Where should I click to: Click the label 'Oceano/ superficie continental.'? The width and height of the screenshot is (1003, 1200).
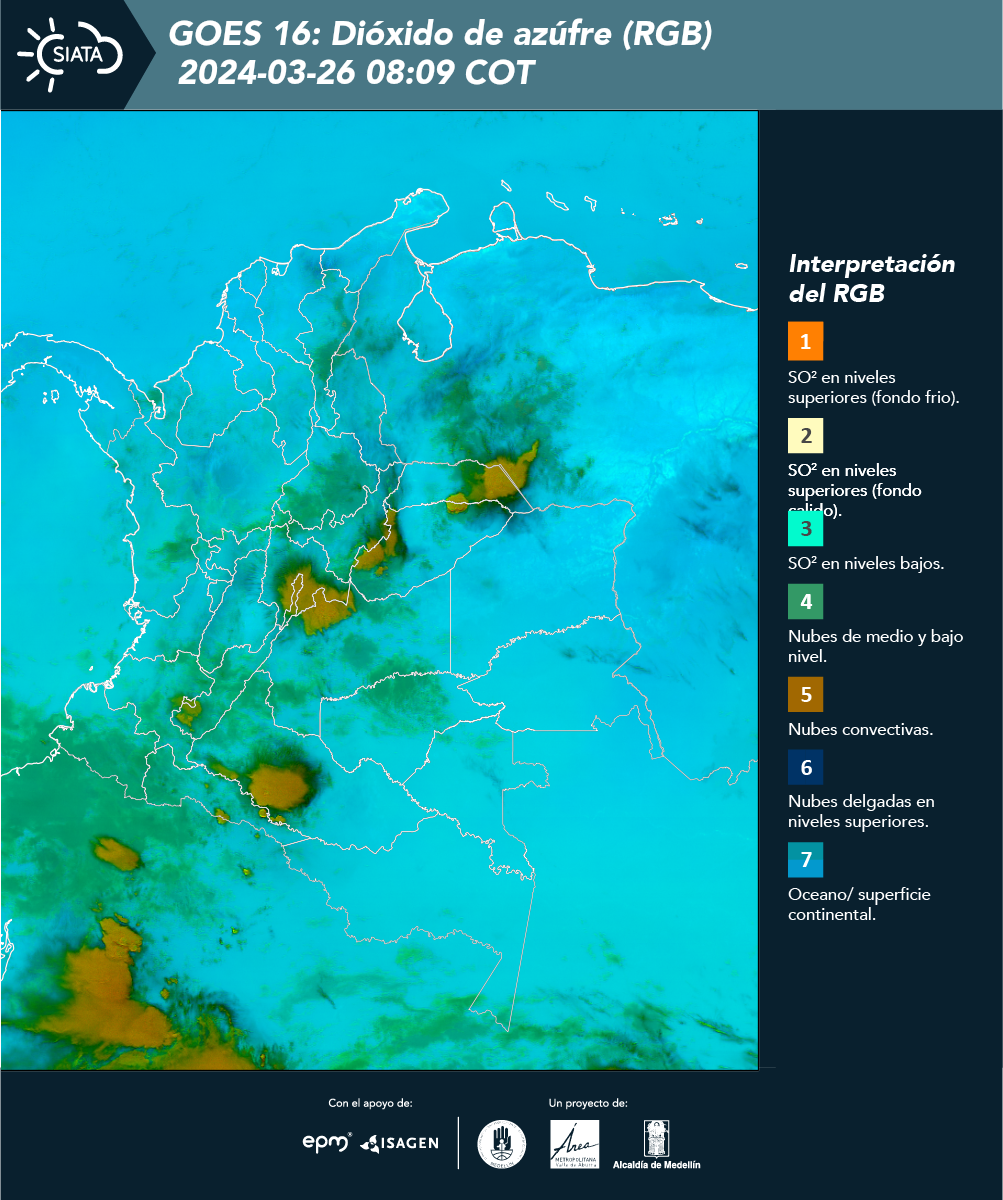858,904
